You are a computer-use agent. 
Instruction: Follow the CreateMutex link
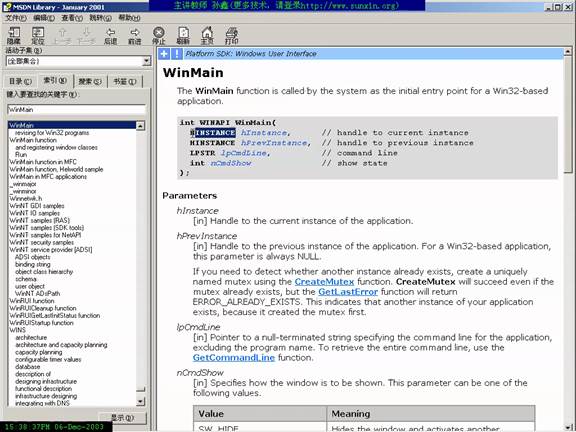pos(324,282)
